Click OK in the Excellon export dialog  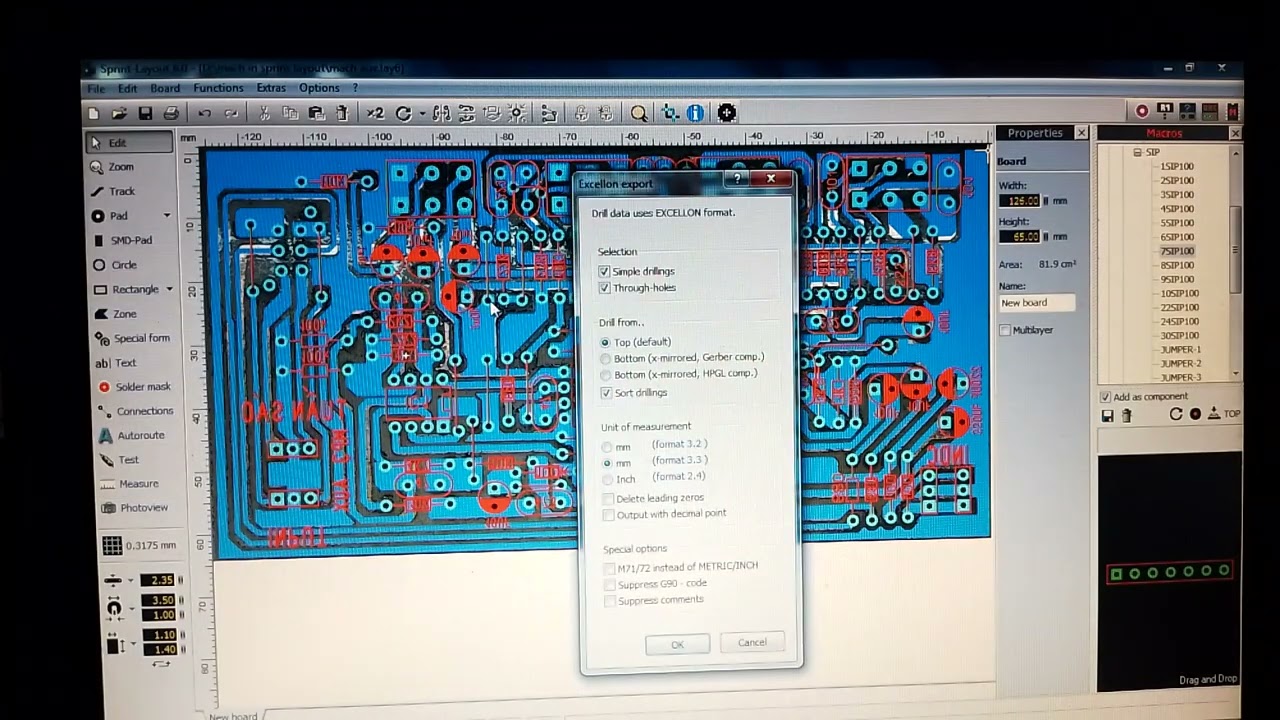coord(678,644)
